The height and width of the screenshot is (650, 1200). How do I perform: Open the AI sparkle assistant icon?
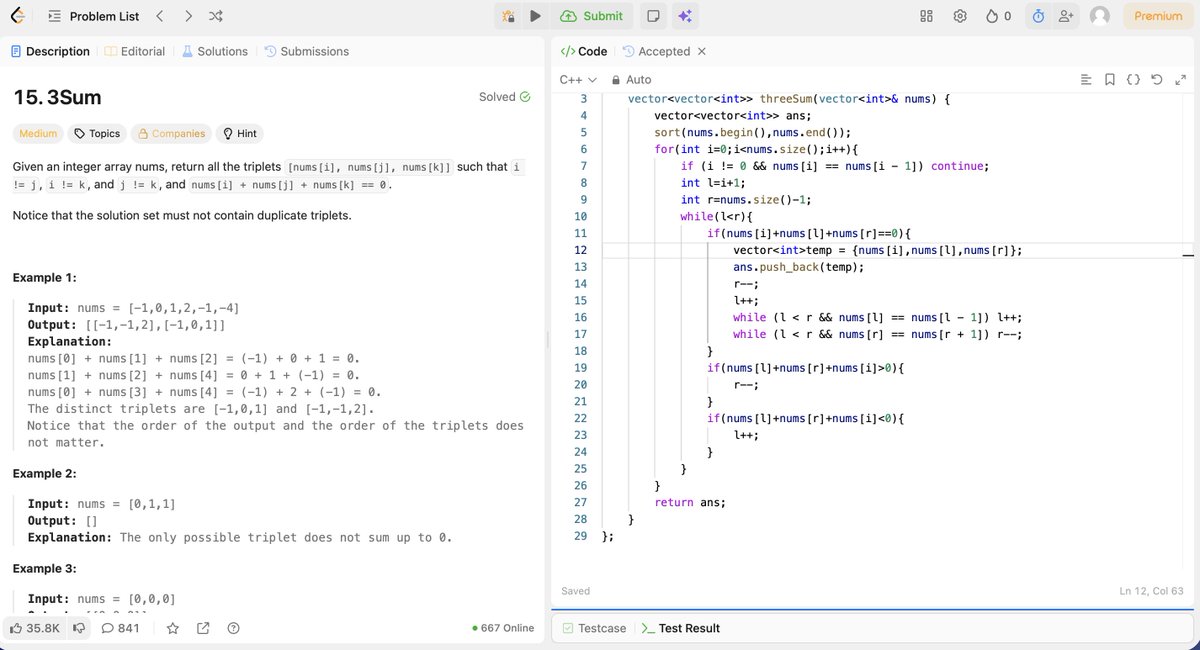pos(685,16)
